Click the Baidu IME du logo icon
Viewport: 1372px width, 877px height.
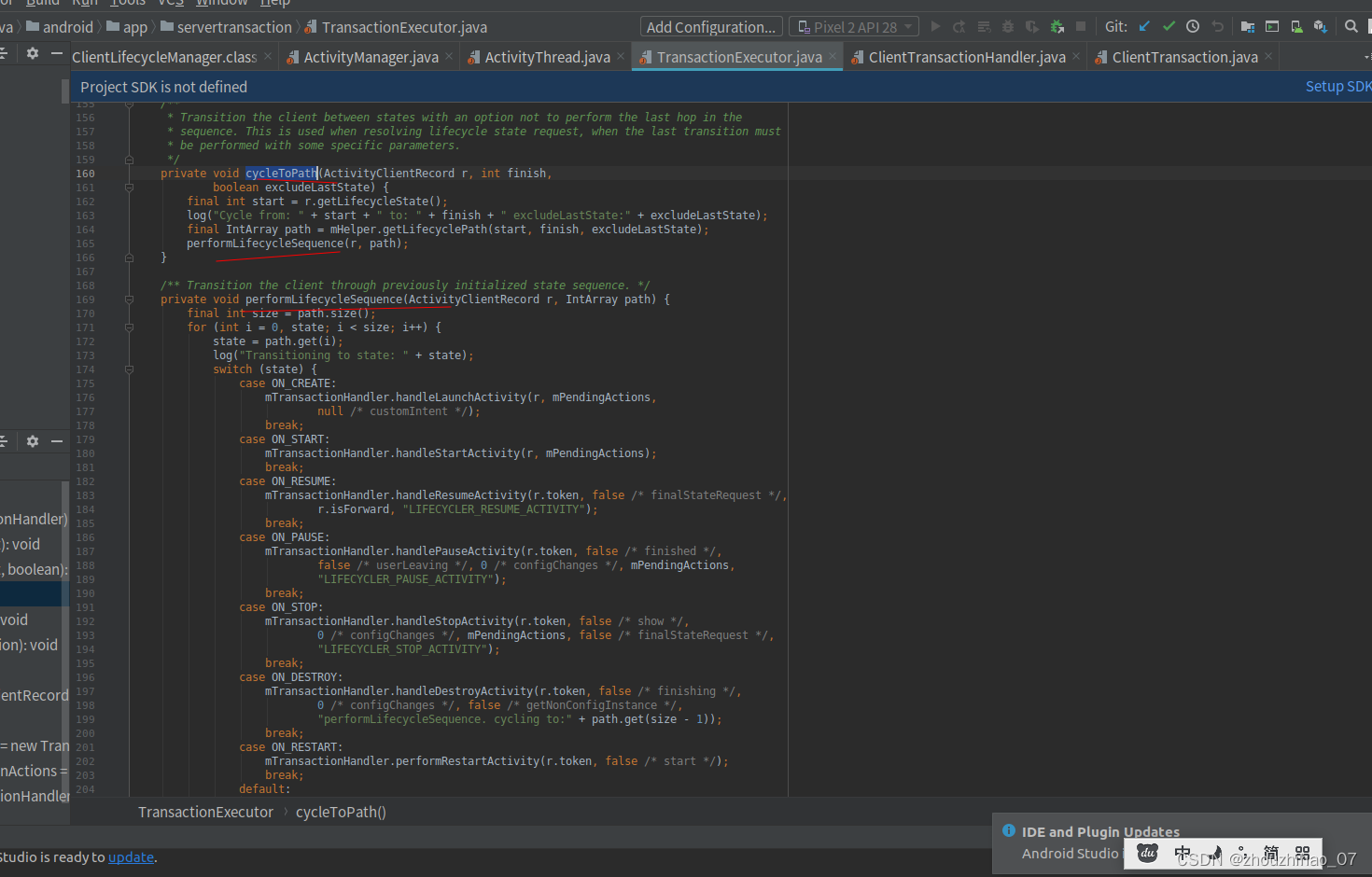(1148, 853)
